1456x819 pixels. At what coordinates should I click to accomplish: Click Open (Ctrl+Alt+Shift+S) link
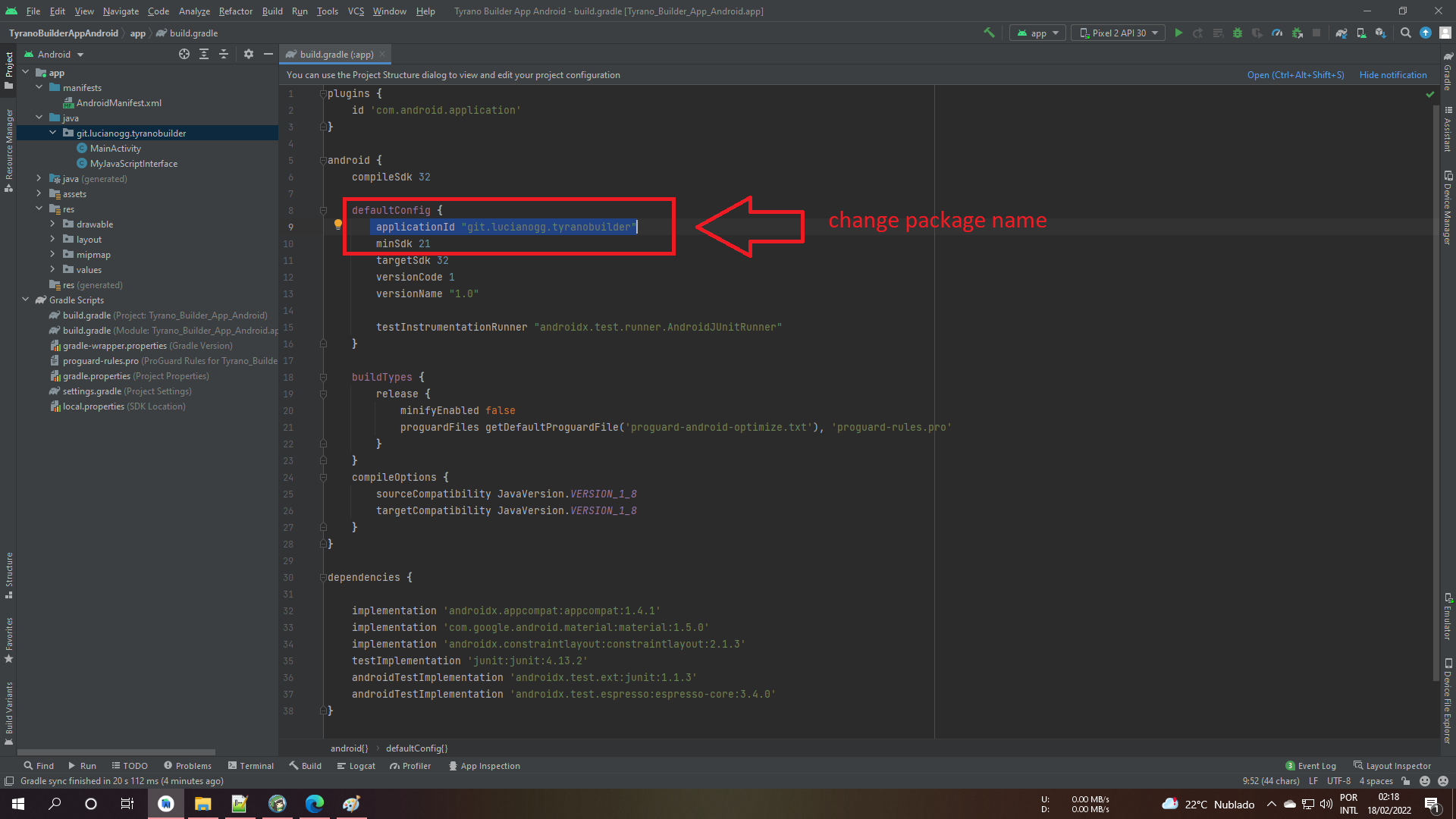[1295, 74]
